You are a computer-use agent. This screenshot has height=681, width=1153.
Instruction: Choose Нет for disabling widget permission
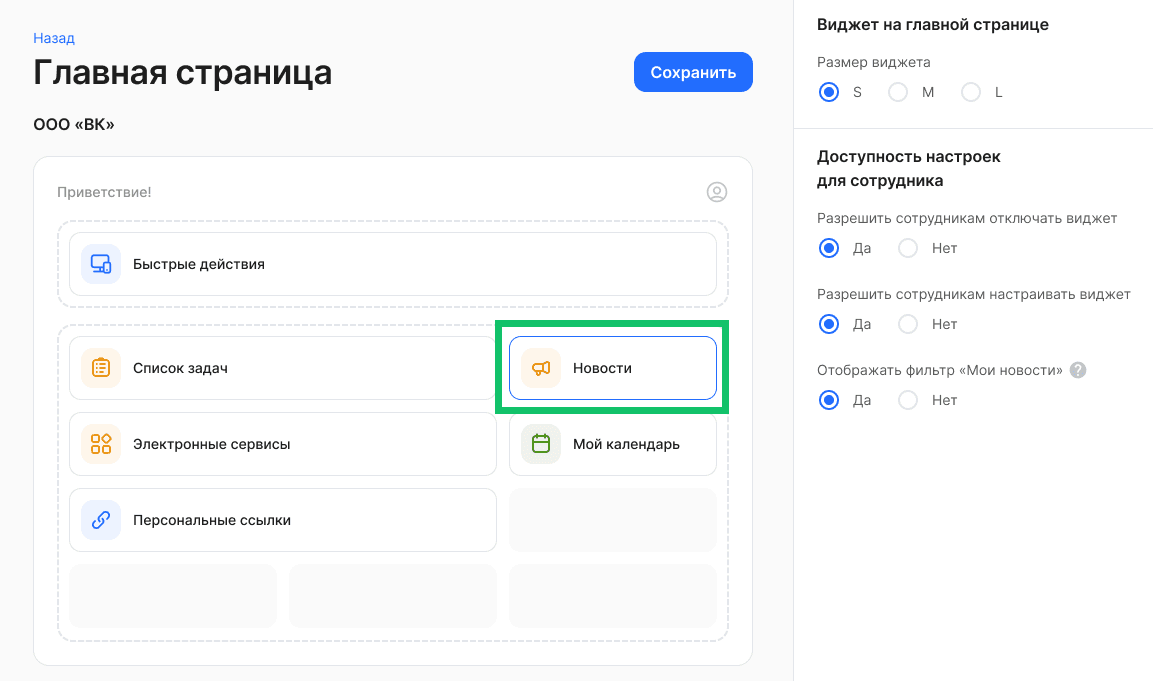[x=908, y=248]
